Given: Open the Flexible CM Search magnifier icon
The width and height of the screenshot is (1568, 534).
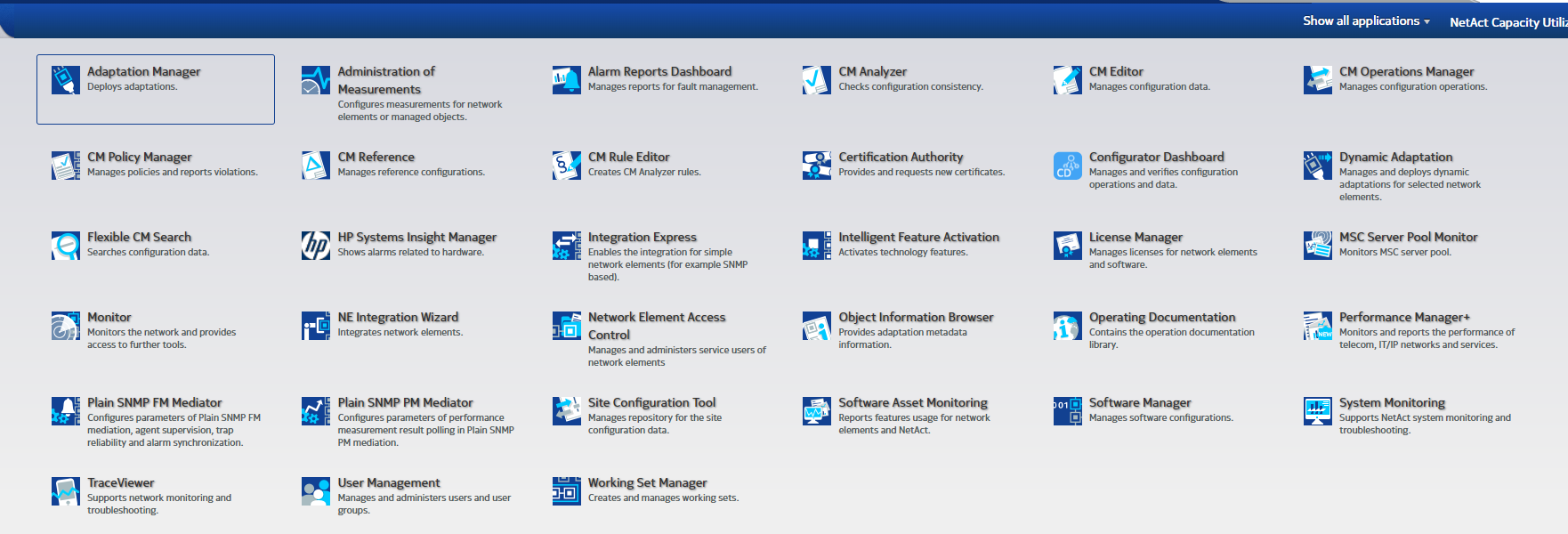Looking at the screenshot, I should (x=66, y=246).
